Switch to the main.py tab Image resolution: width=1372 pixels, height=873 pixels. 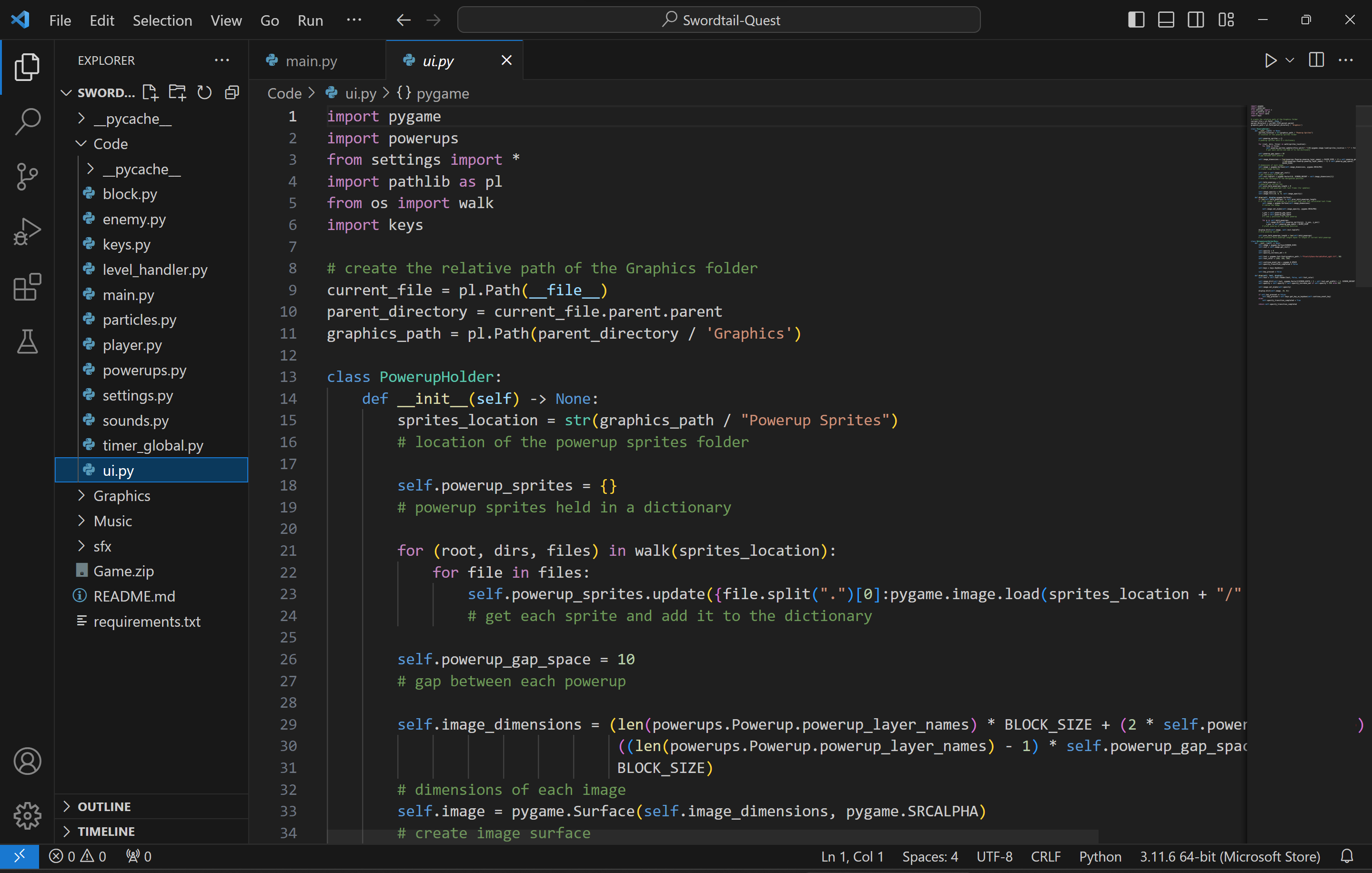[x=311, y=60]
